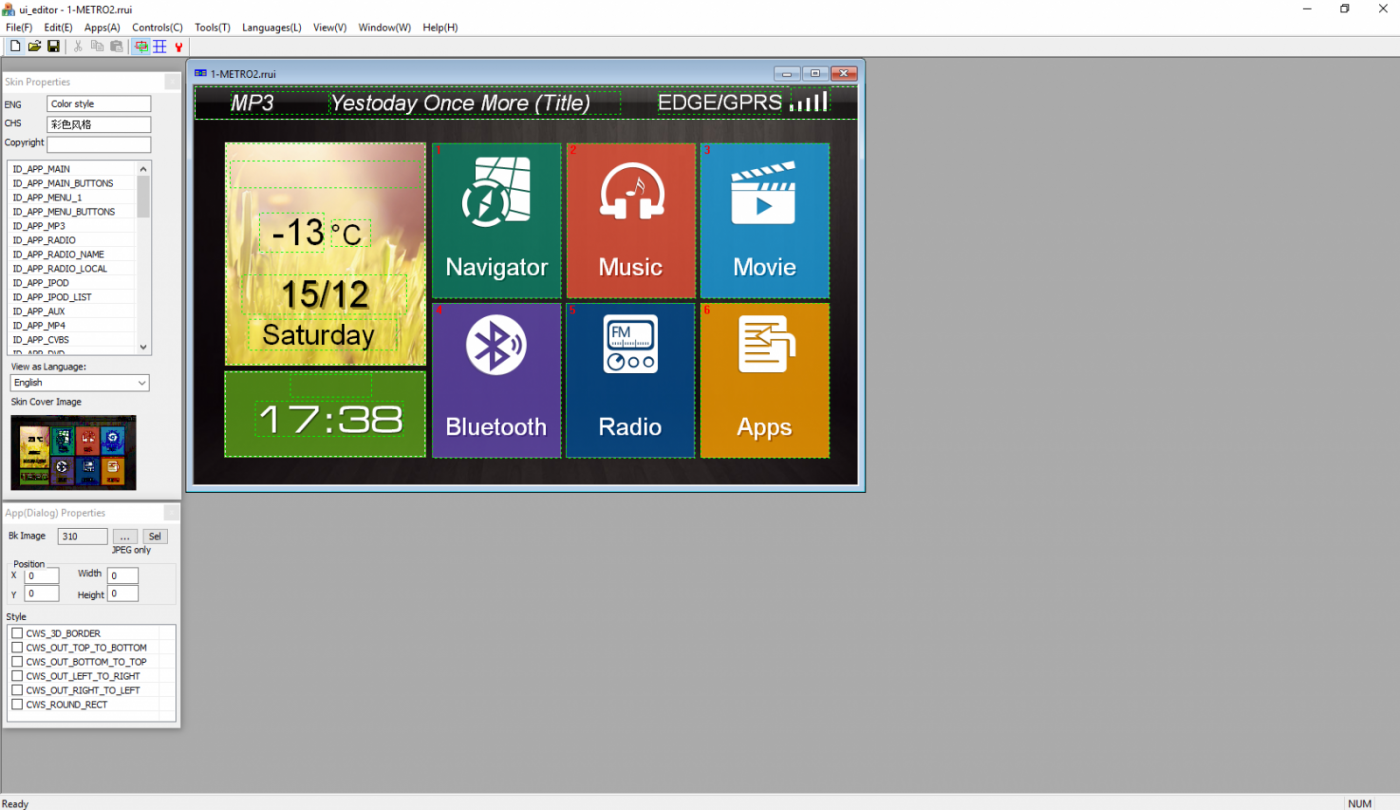Enable the CWS_3D_BORDER checkbox

point(17,634)
